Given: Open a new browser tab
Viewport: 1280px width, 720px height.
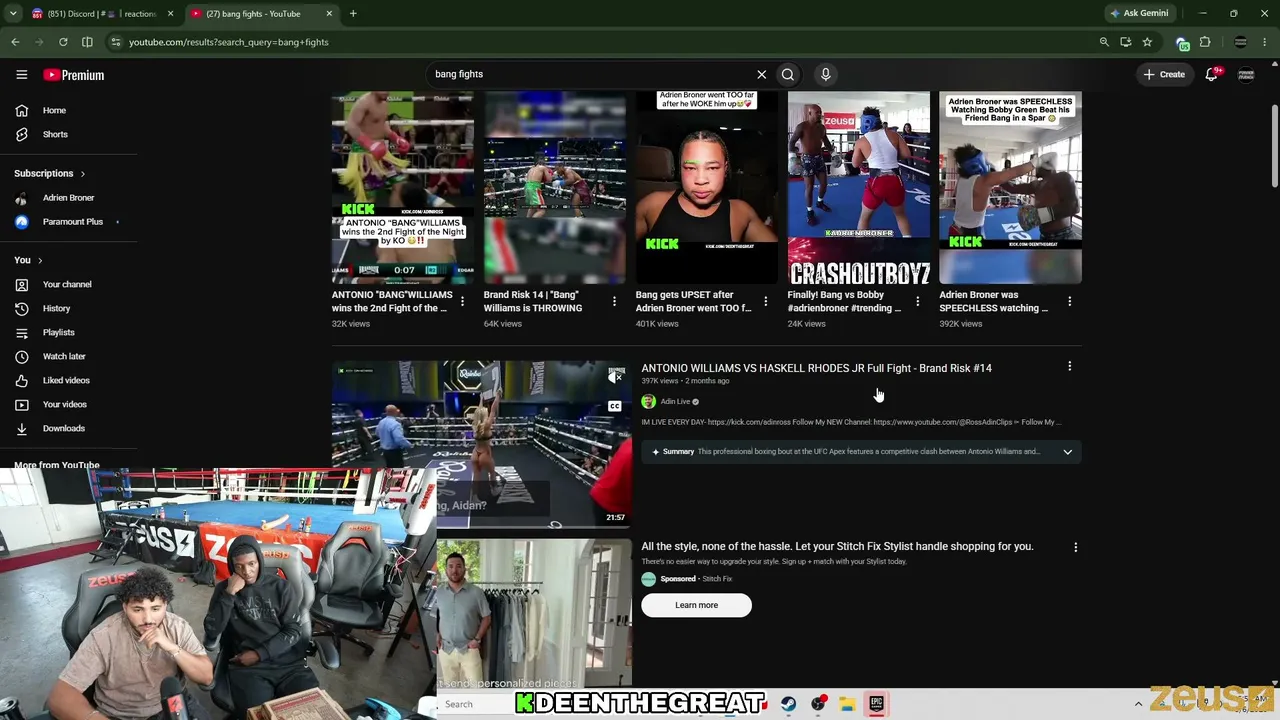Looking at the screenshot, I should [x=353, y=13].
